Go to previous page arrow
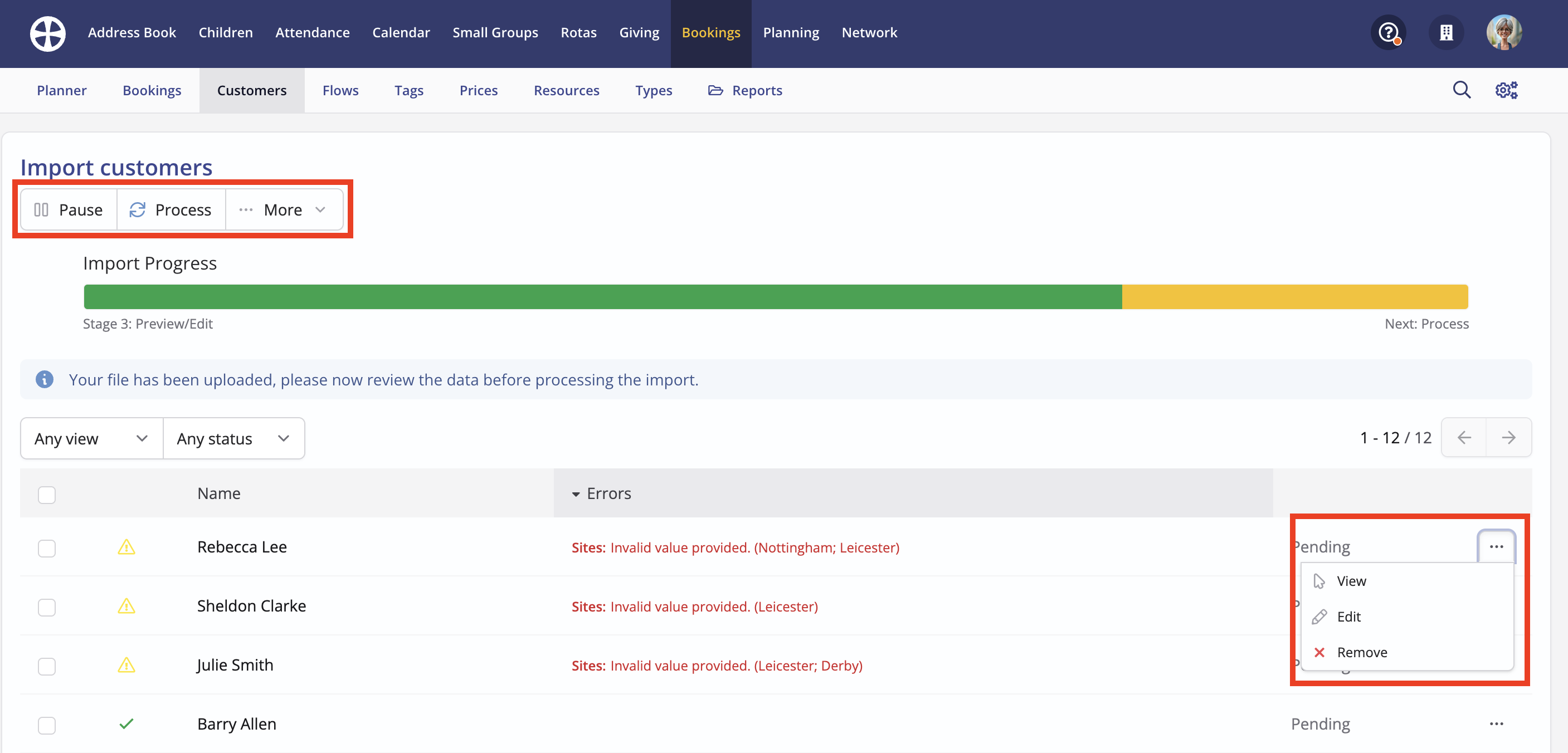The width and height of the screenshot is (1568, 753). [1464, 437]
